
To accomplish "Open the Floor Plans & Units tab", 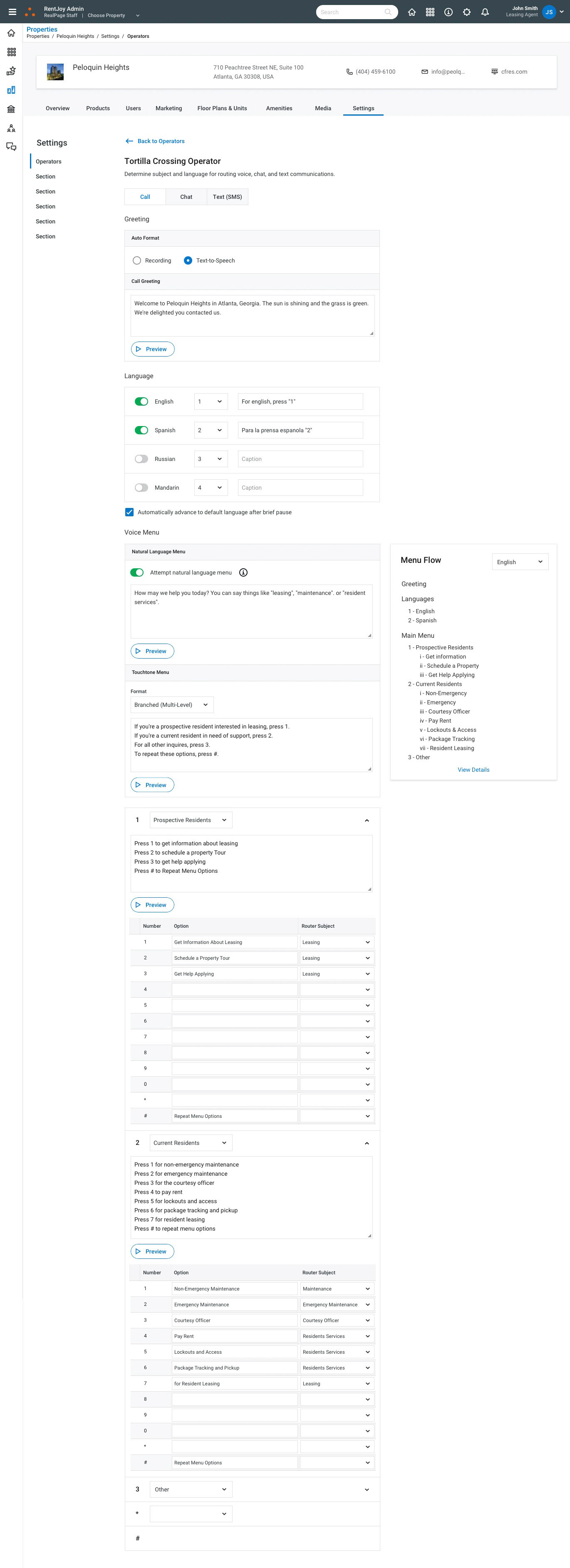I will point(222,108).
